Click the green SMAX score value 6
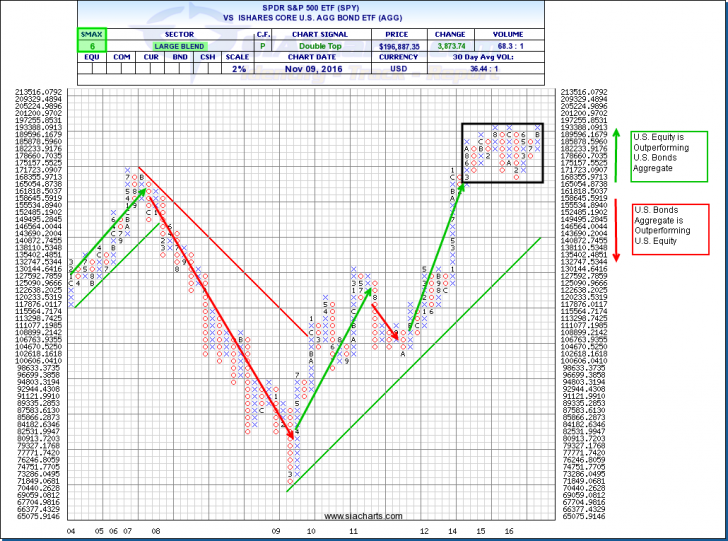This screenshot has width=728, height=541. [92, 46]
